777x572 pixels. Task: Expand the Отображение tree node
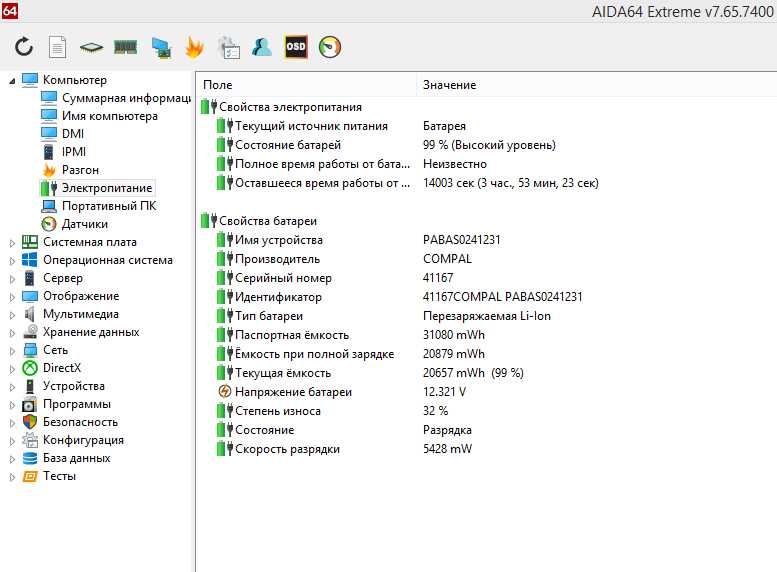(12, 297)
